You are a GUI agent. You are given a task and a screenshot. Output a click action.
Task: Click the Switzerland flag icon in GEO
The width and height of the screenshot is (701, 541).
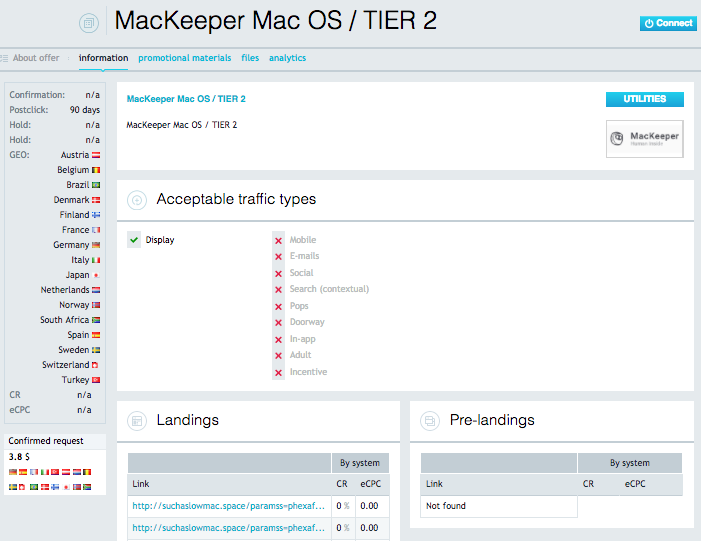click(95, 365)
